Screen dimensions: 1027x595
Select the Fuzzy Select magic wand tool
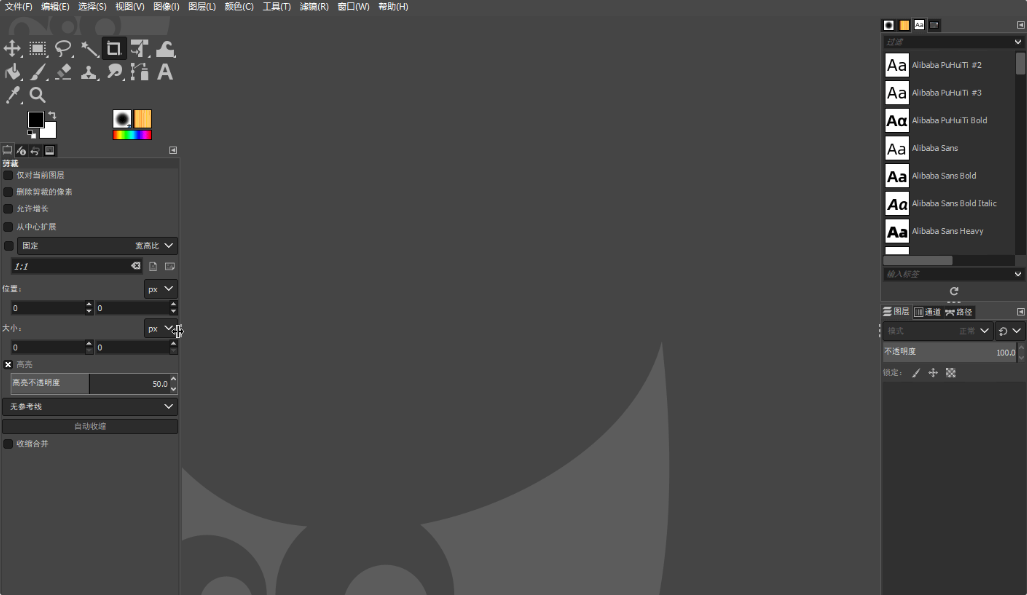[x=88, y=48]
